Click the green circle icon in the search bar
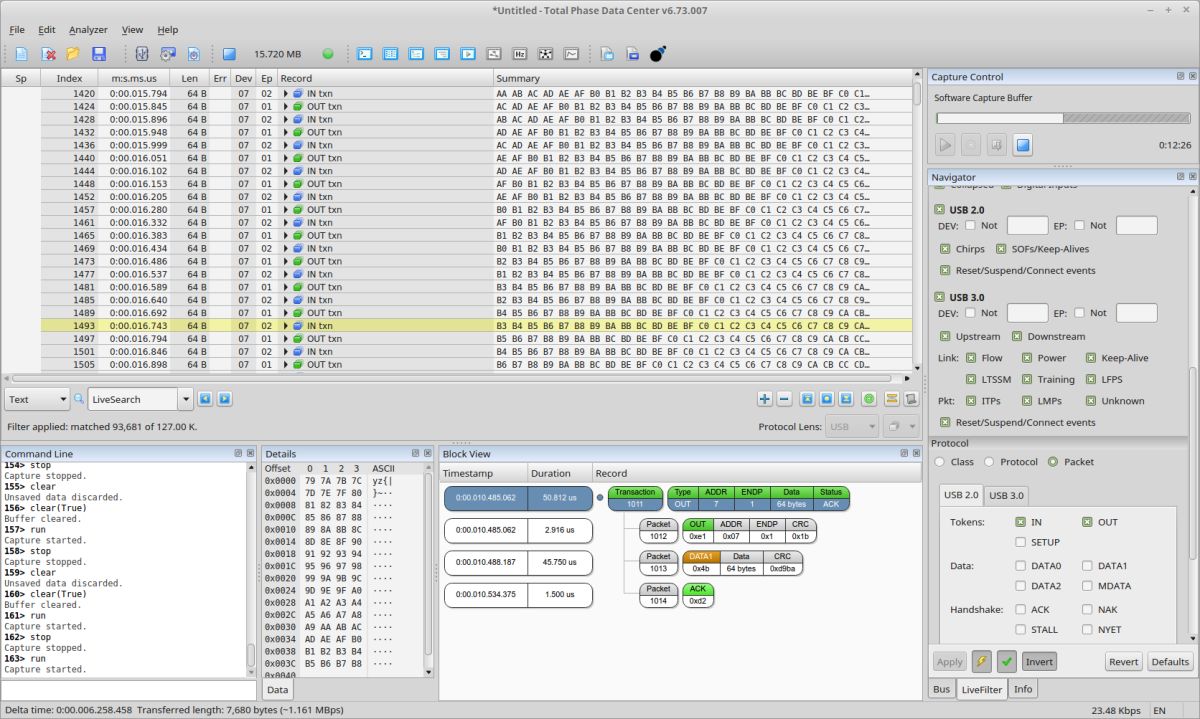 (869, 399)
